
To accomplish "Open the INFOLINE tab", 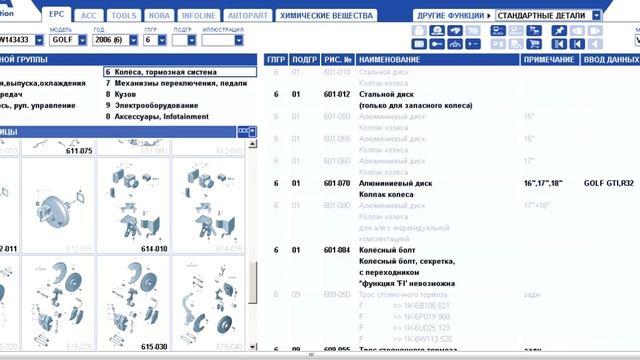I will pos(198,16).
